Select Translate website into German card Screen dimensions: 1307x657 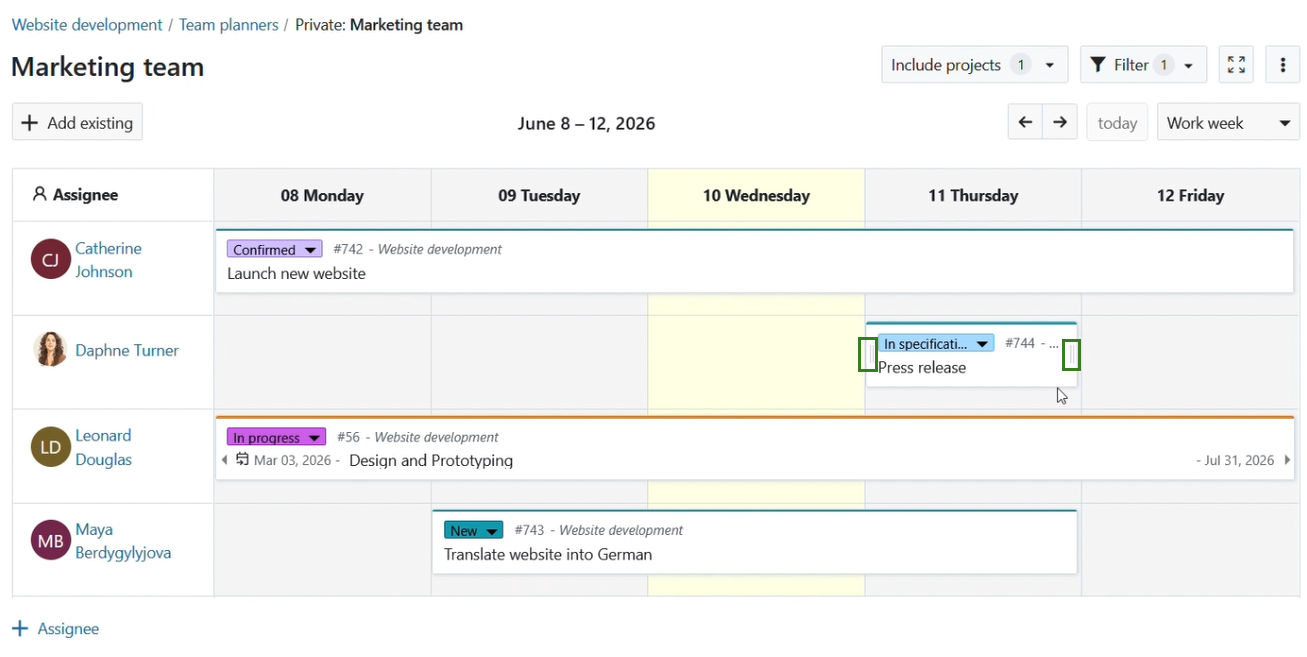coord(755,542)
